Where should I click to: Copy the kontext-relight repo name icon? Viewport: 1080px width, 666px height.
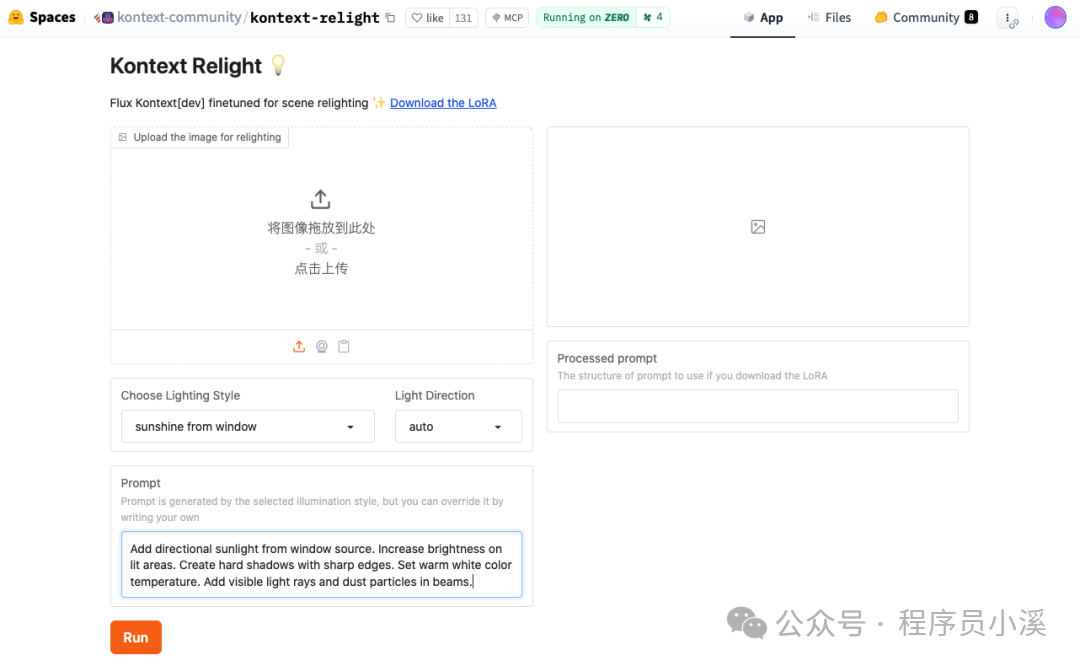(x=390, y=18)
